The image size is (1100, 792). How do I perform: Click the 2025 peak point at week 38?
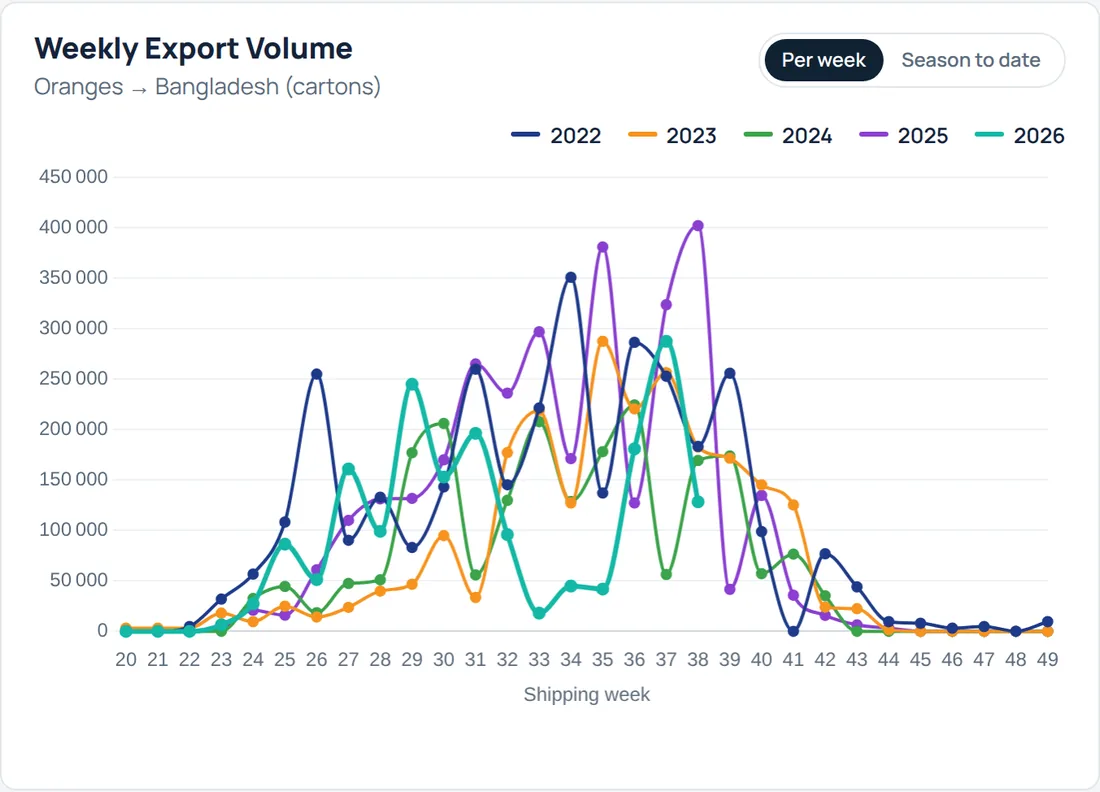(x=698, y=226)
